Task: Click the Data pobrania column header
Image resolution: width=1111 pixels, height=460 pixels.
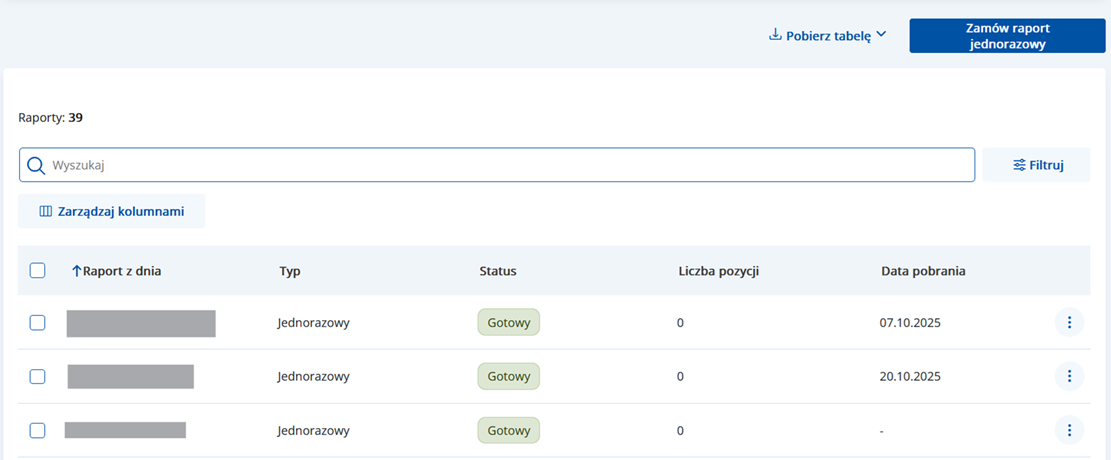Action: pyautogui.click(x=922, y=270)
